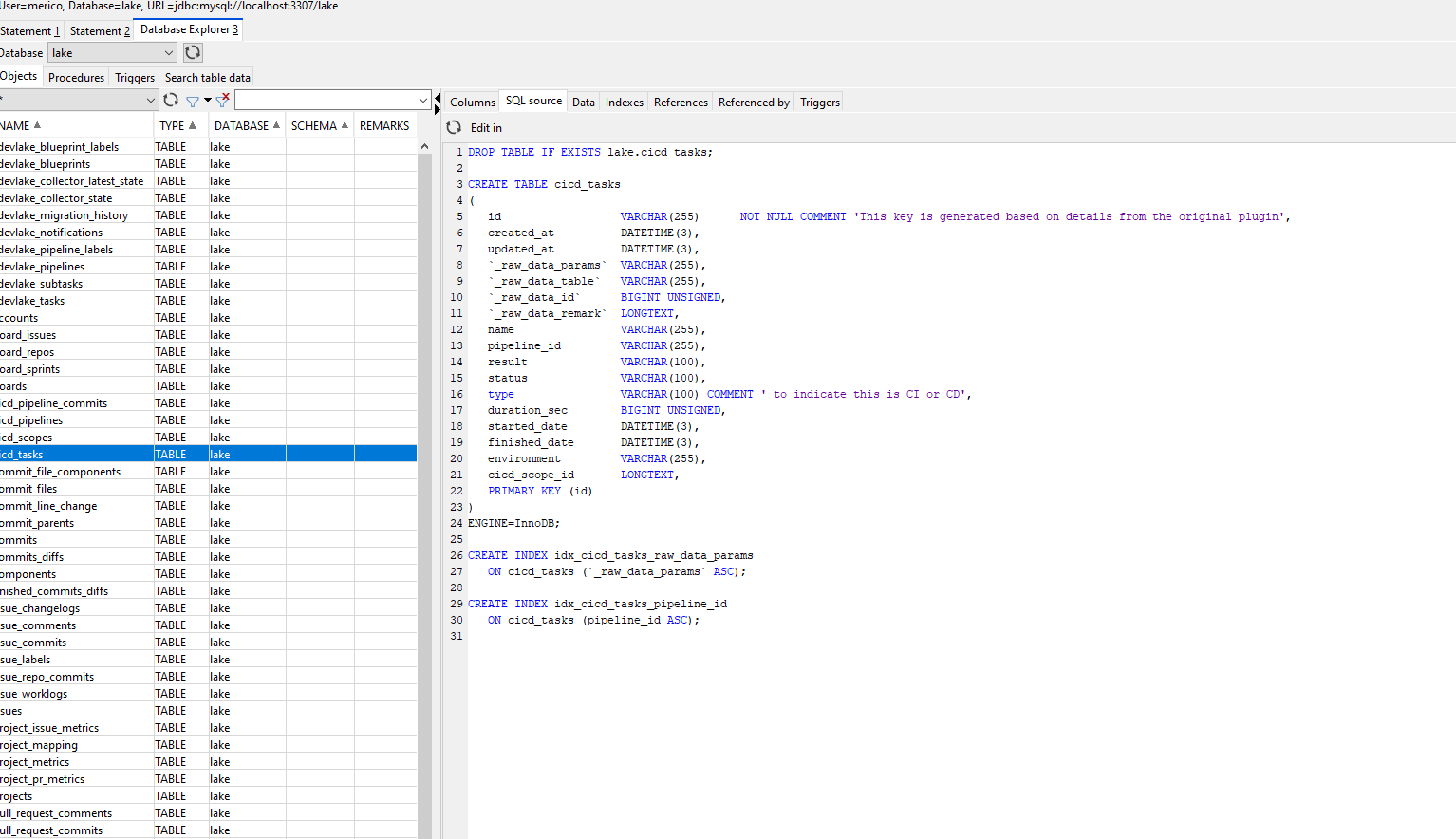Select the _devlake_subtasks table row
This screenshot has width=1456, height=839.
click(x=208, y=283)
